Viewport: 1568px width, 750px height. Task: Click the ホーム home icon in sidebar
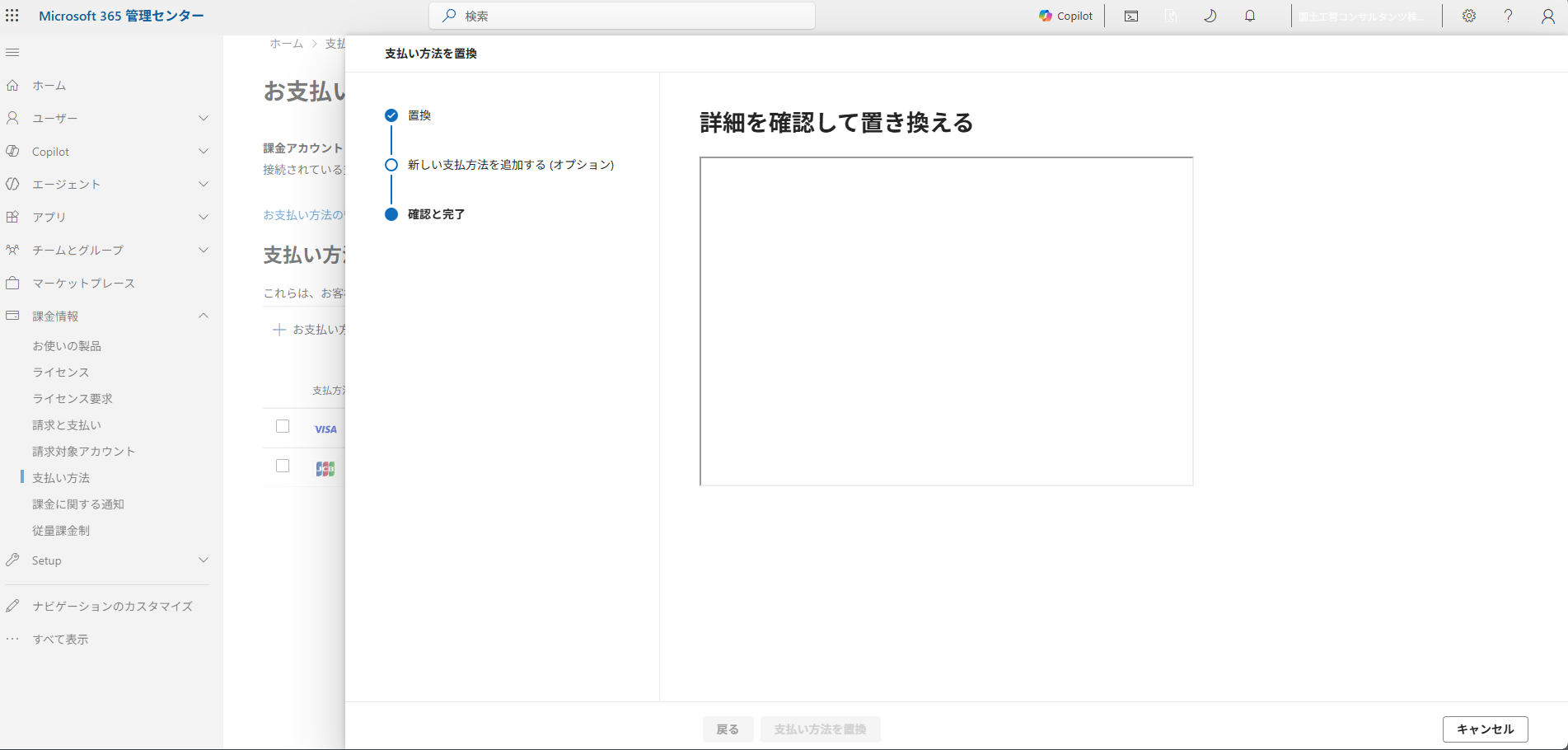point(12,86)
